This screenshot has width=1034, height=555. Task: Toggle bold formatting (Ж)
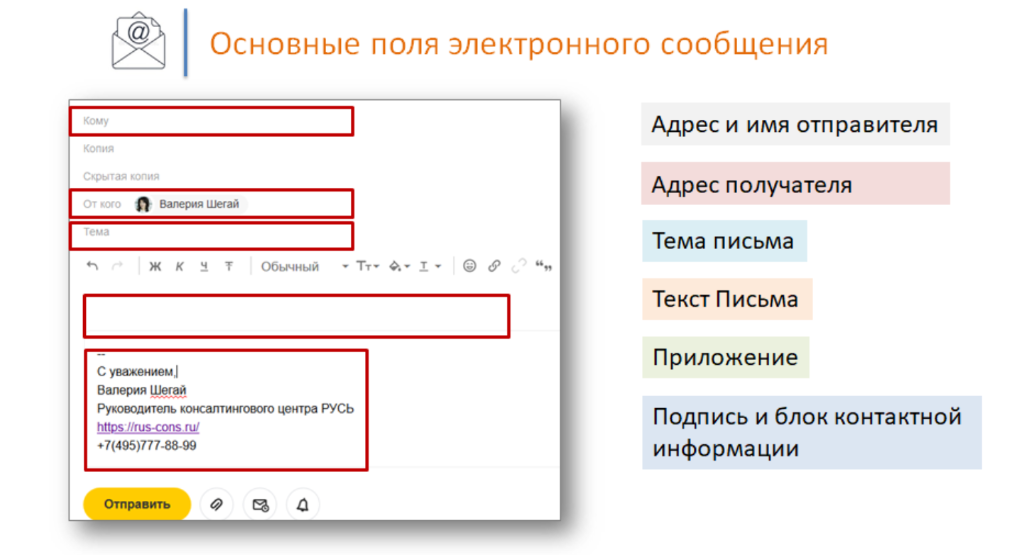[155, 266]
